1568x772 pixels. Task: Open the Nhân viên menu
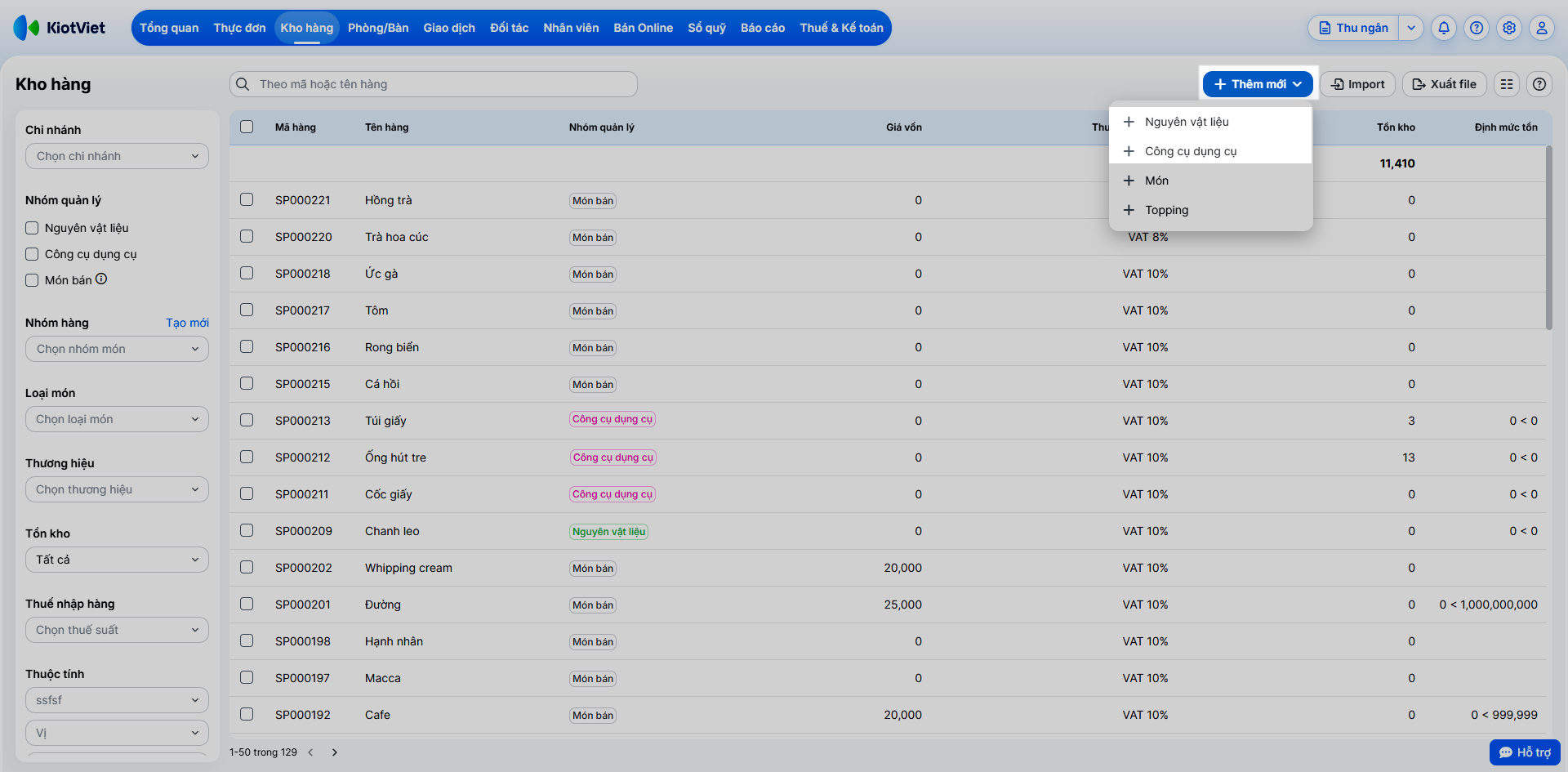click(x=571, y=28)
